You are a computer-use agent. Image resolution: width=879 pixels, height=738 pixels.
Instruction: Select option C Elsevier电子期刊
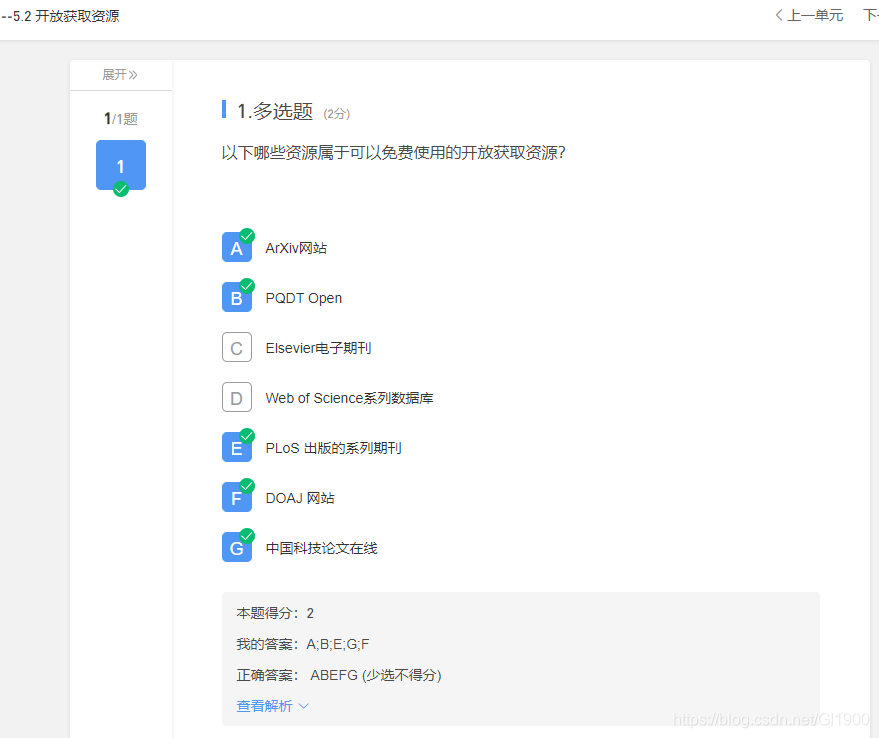pos(237,348)
